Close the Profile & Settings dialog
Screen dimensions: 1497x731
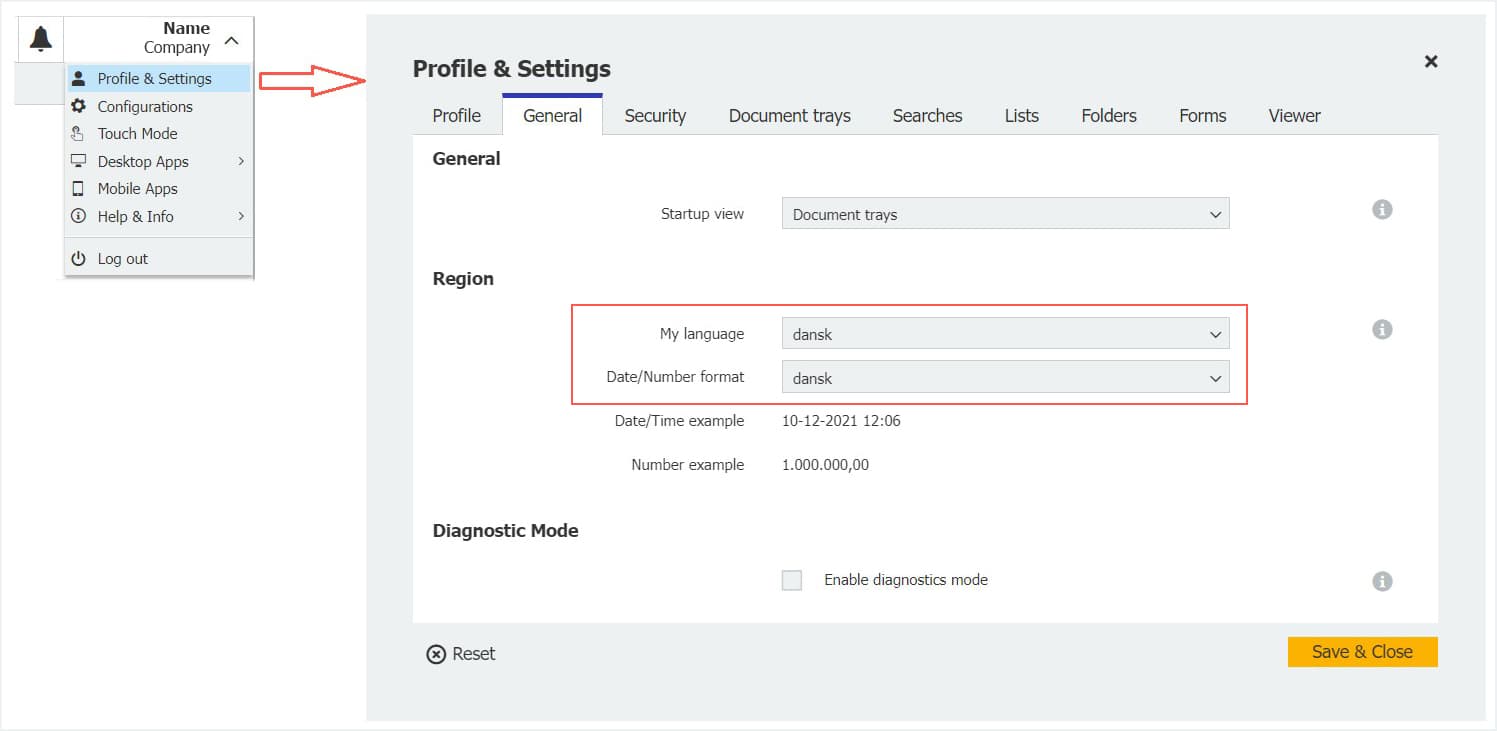pyautogui.click(x=1431, y=61)
